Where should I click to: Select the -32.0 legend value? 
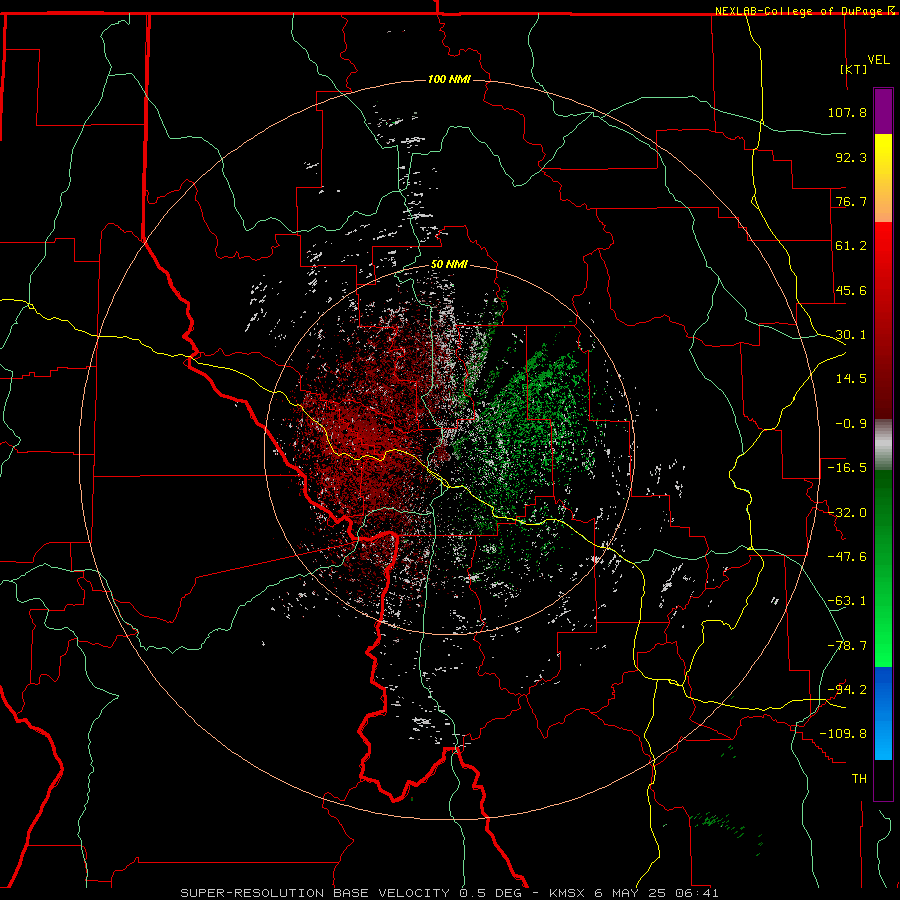coord(847,513)
